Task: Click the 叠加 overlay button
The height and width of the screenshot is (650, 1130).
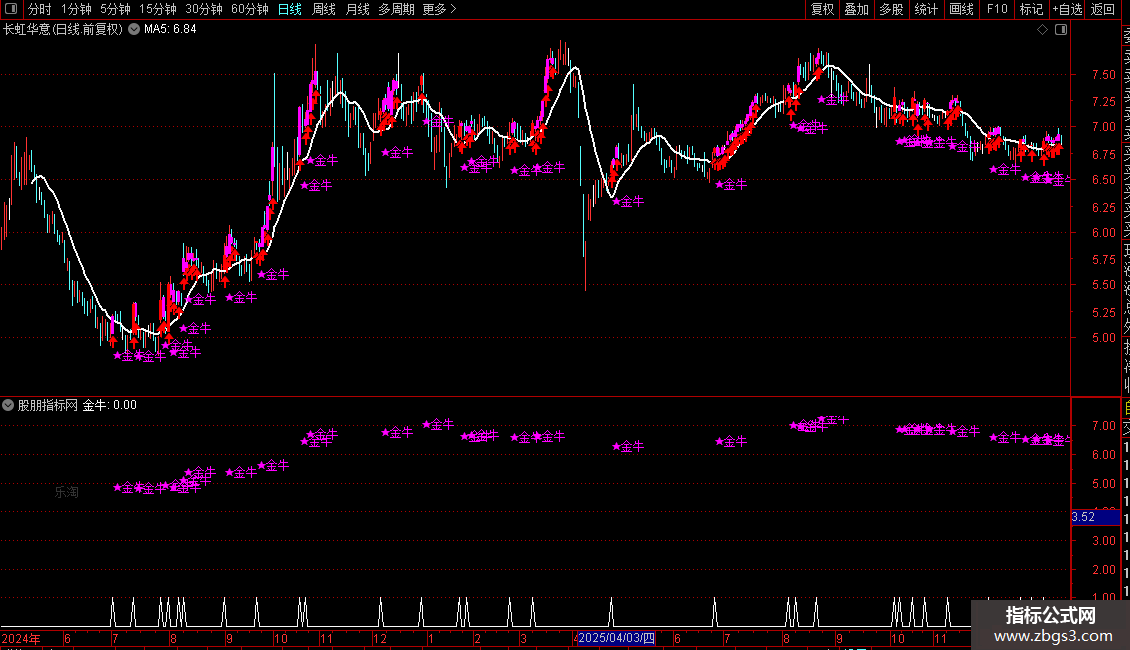Action: 857,9
